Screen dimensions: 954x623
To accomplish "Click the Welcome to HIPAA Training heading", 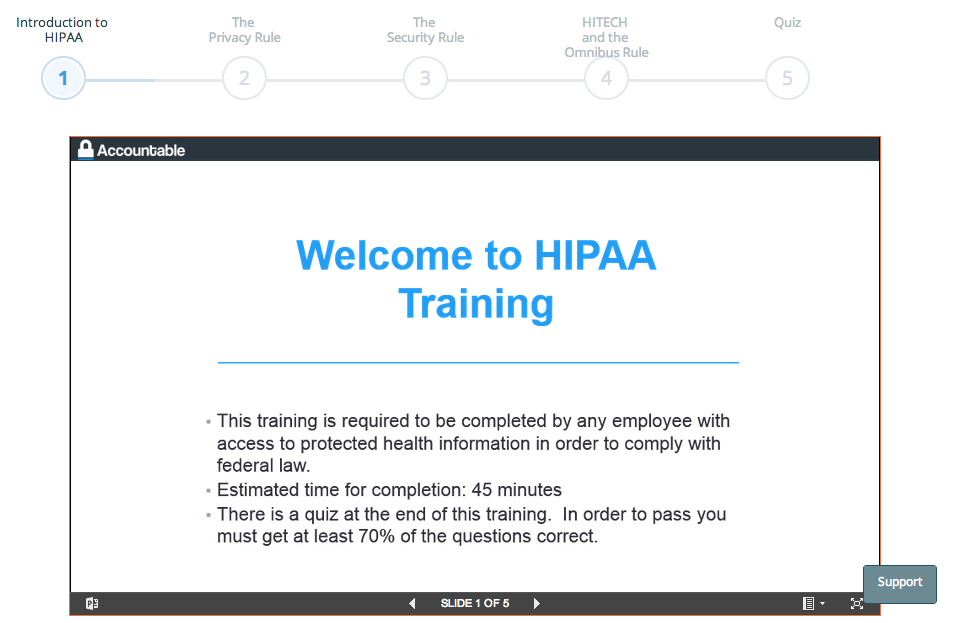I will 476,279.
